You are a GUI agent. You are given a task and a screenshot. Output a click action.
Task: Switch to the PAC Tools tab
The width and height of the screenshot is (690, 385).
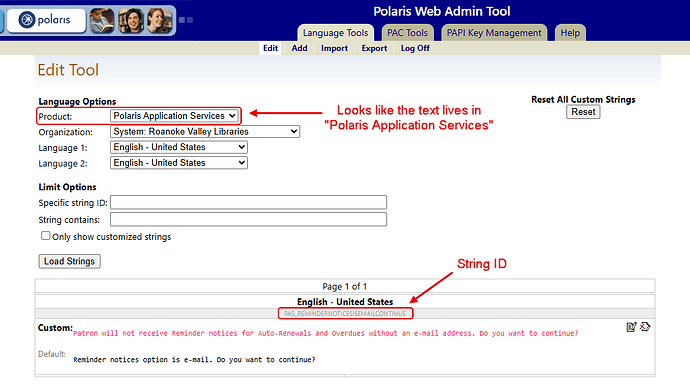(x=407, y=33)
